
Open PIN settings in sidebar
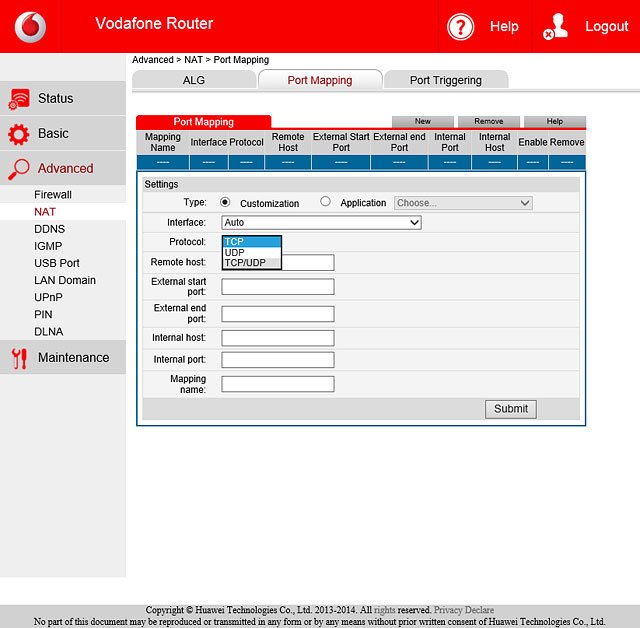coord(43,315)
